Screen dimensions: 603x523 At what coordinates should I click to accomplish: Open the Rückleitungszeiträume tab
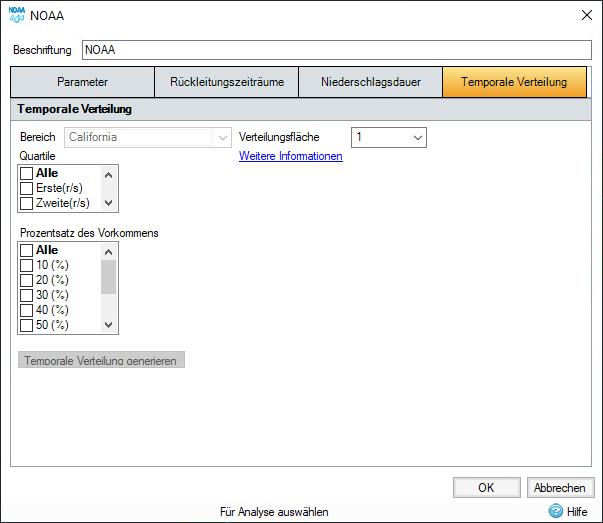click(227, 82)
